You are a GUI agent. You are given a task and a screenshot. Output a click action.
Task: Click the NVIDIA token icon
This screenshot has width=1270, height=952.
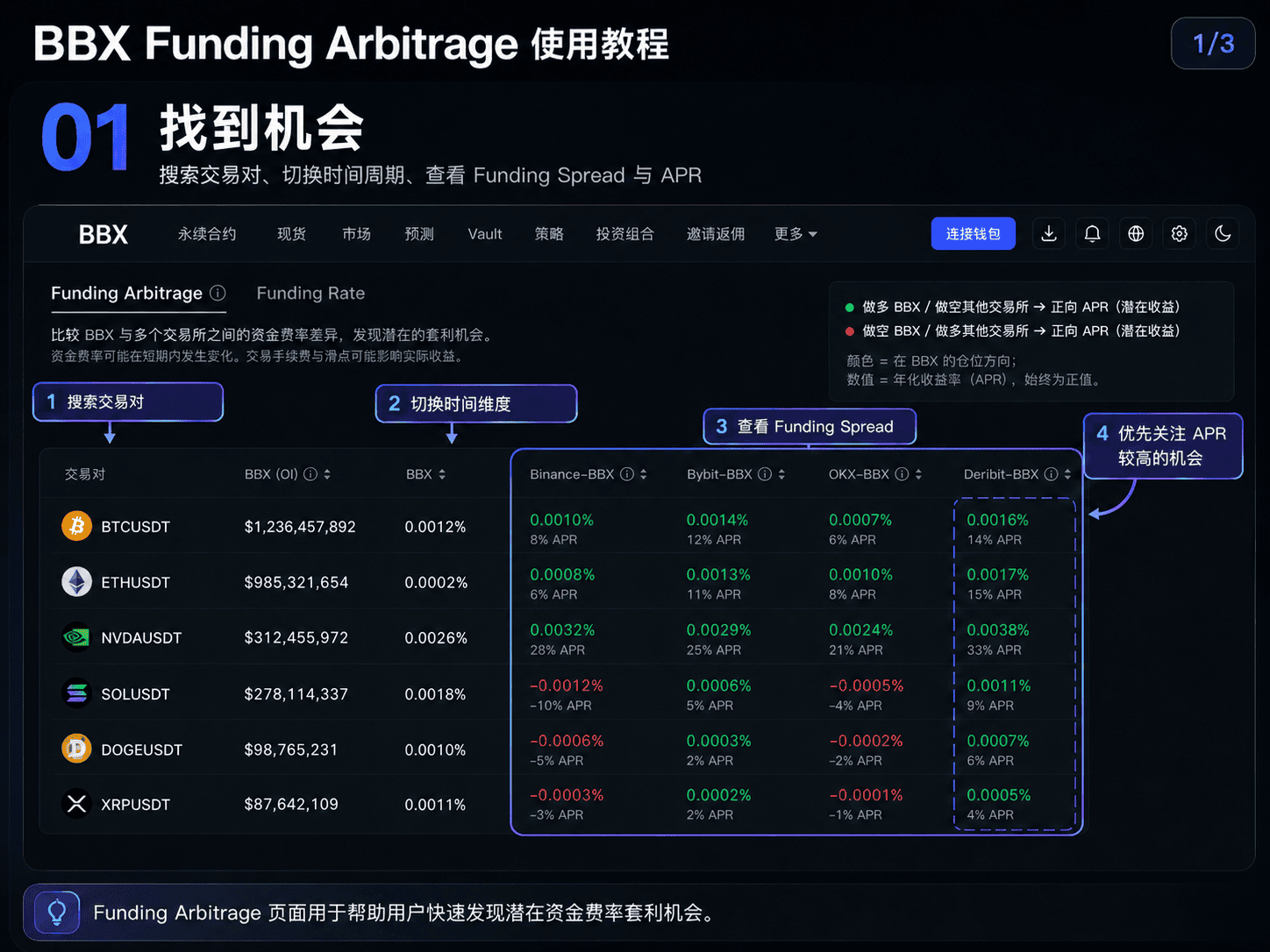coord(76,637)
